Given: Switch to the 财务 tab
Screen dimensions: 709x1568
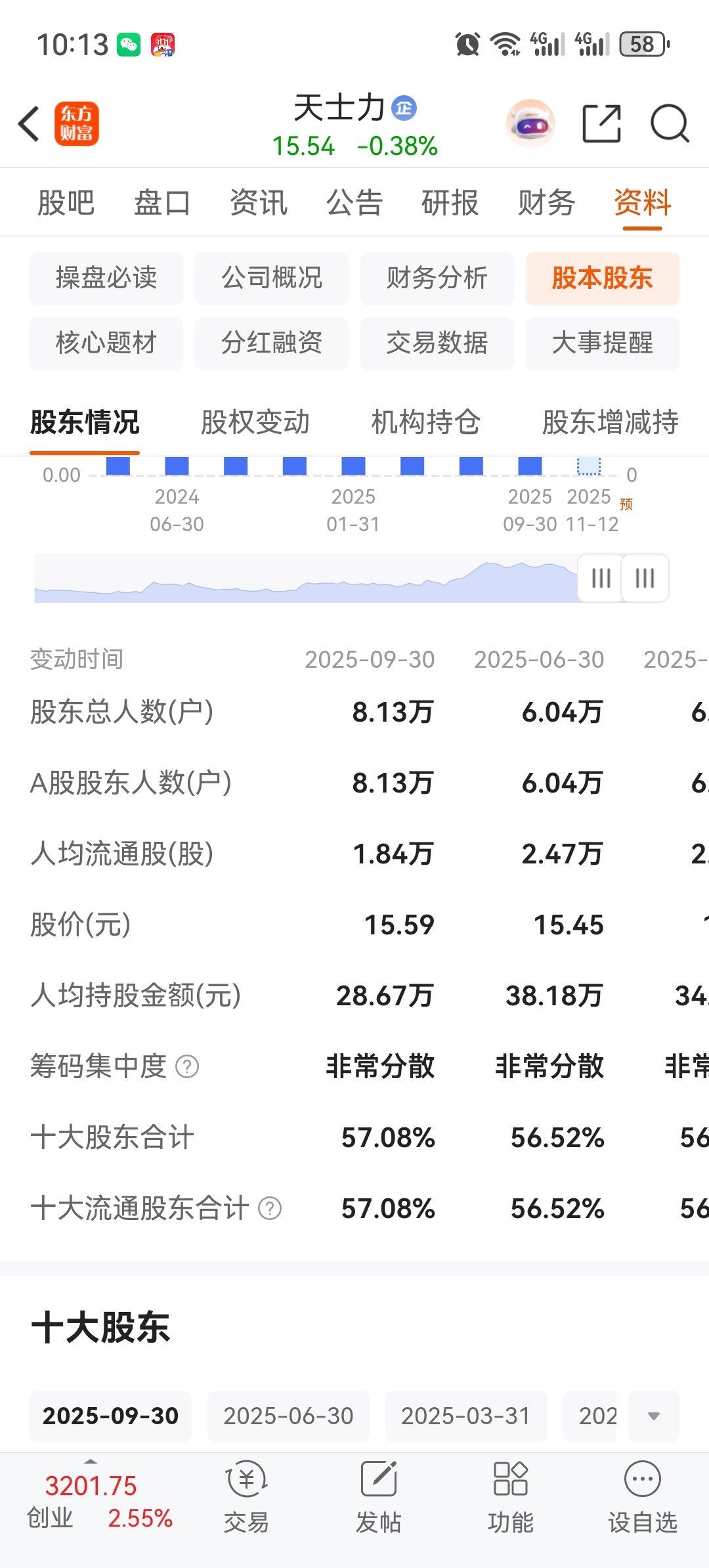Looking at the screenshot, I should click(x=546, y=202).
